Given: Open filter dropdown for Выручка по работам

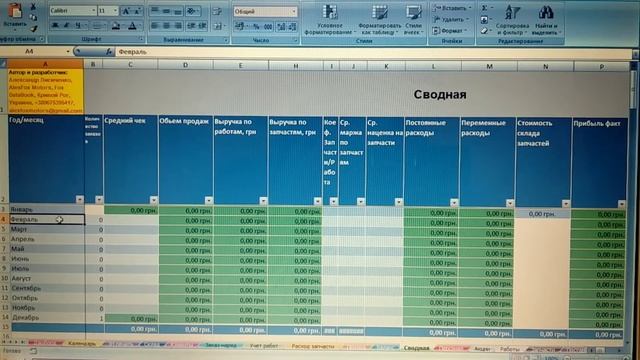Looking at the screenshot, I should [263, 201].
